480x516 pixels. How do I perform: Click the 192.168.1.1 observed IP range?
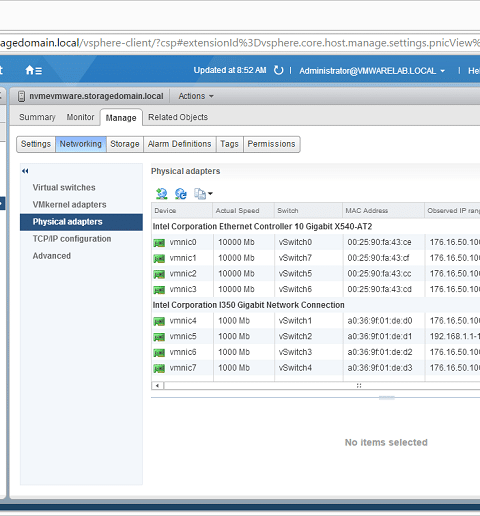[455, 337]
